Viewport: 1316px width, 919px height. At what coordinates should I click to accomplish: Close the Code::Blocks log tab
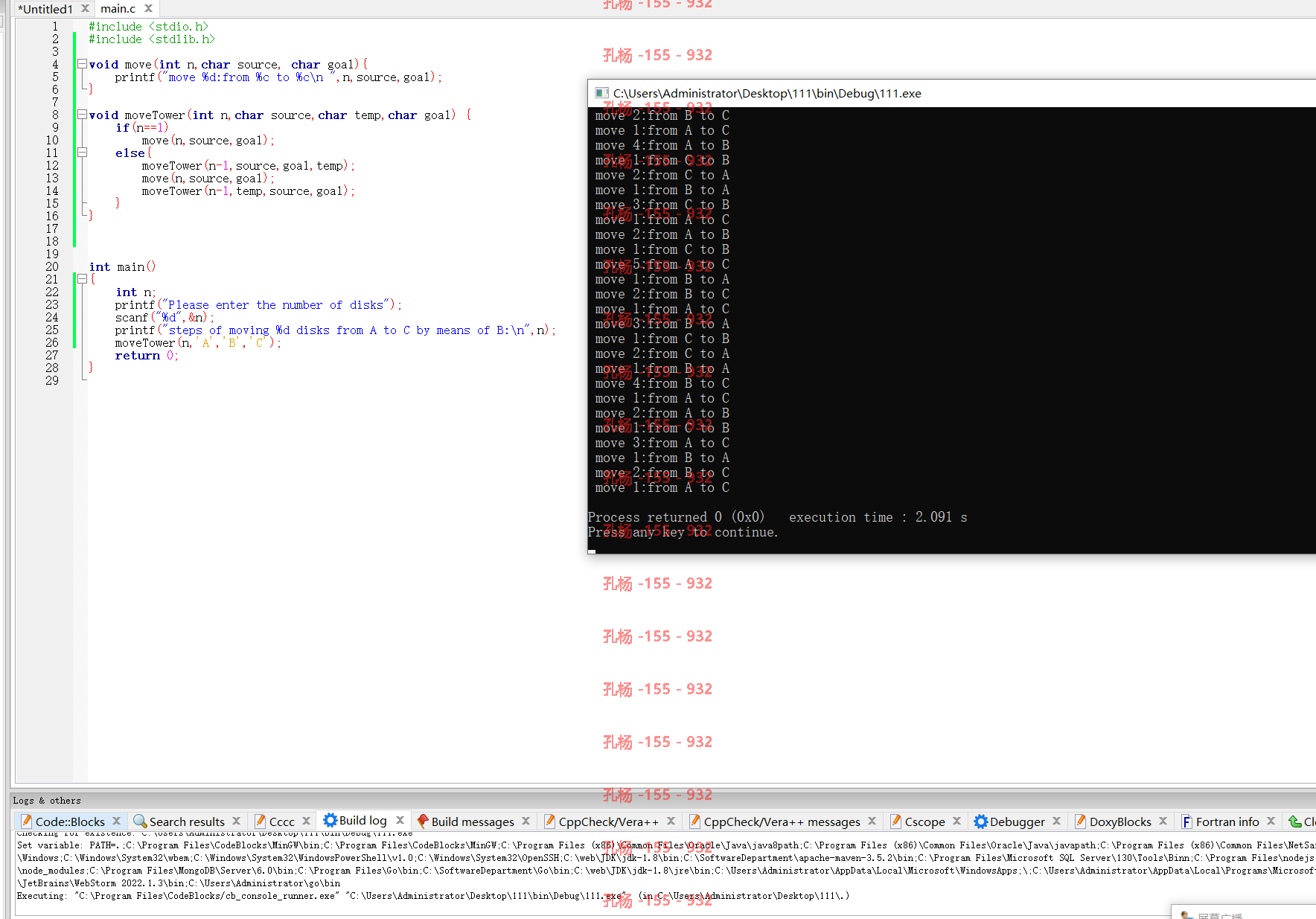pyautogui.click(x=117, y=821)
